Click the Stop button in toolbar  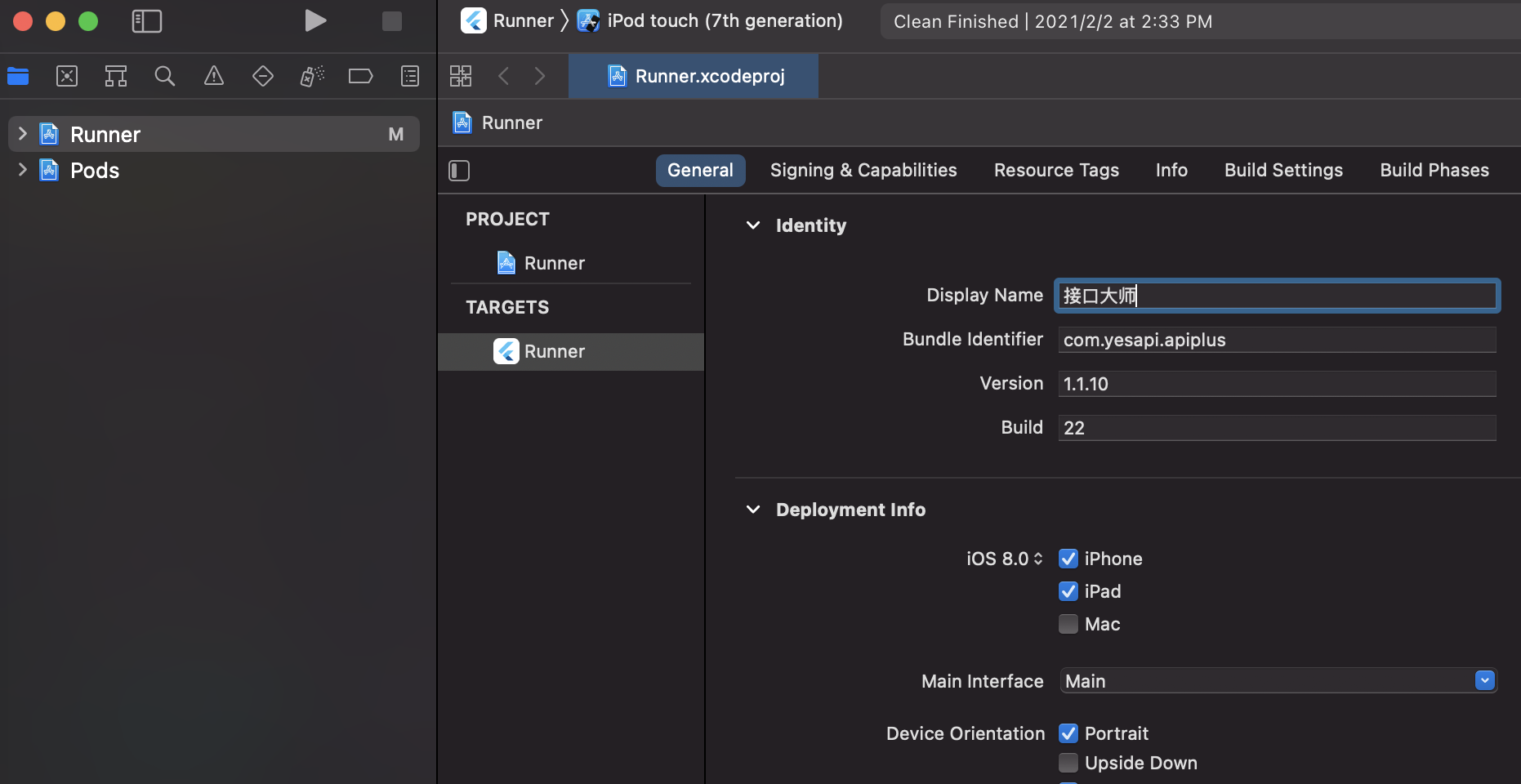coord(392,21)
